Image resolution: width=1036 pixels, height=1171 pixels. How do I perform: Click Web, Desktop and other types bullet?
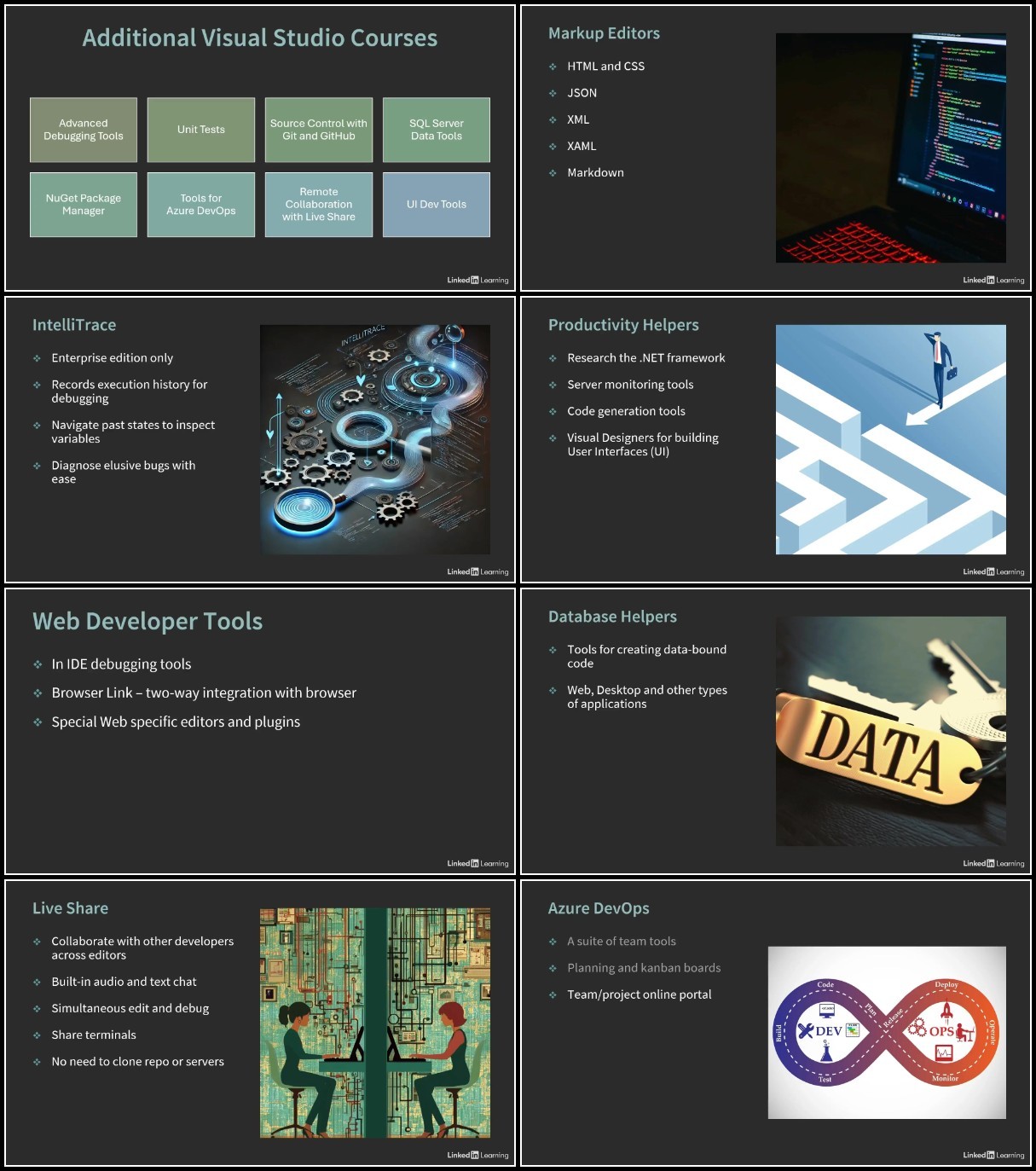647,697
